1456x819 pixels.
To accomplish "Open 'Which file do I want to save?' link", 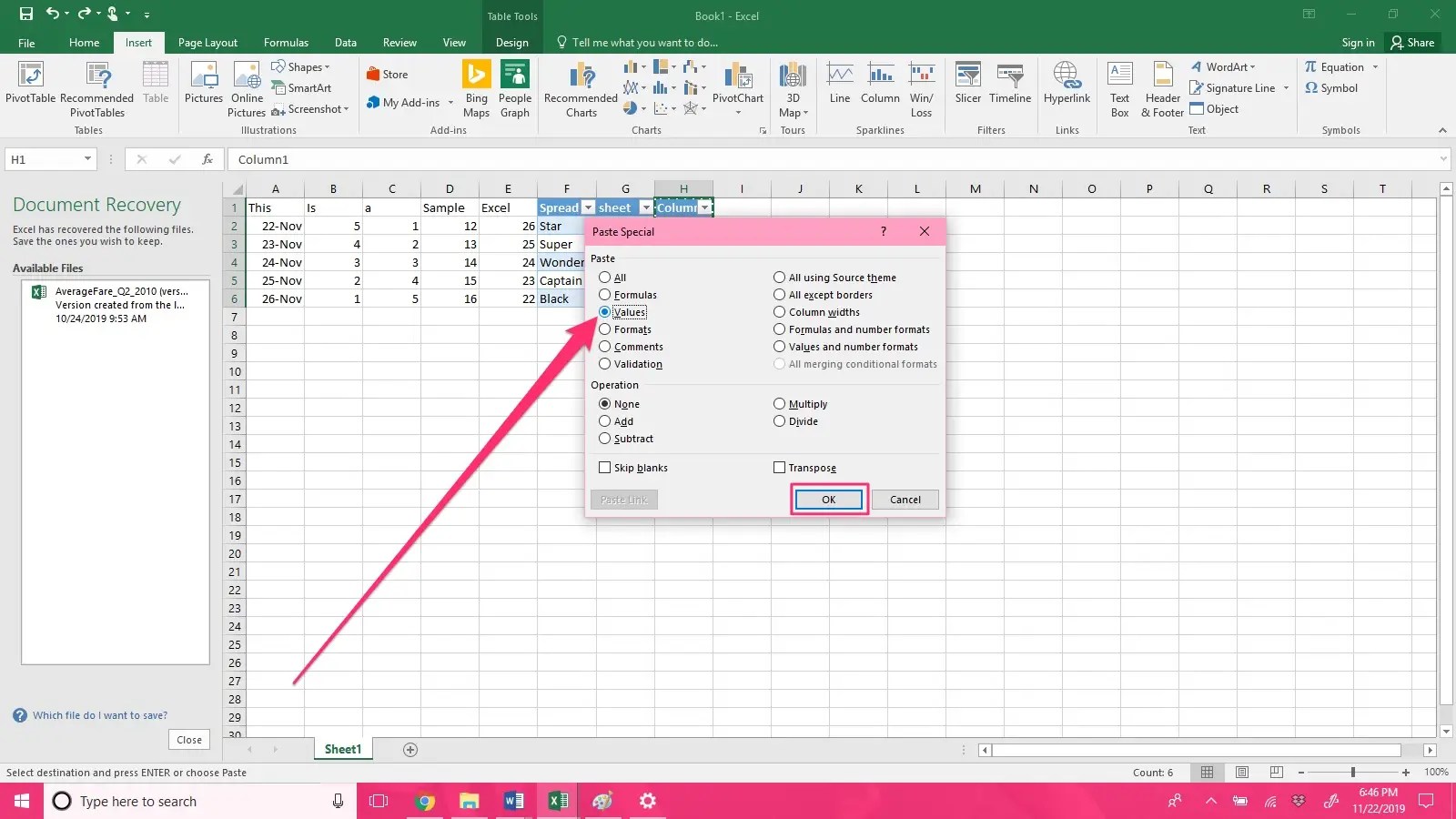I will (x=100, y=715).
